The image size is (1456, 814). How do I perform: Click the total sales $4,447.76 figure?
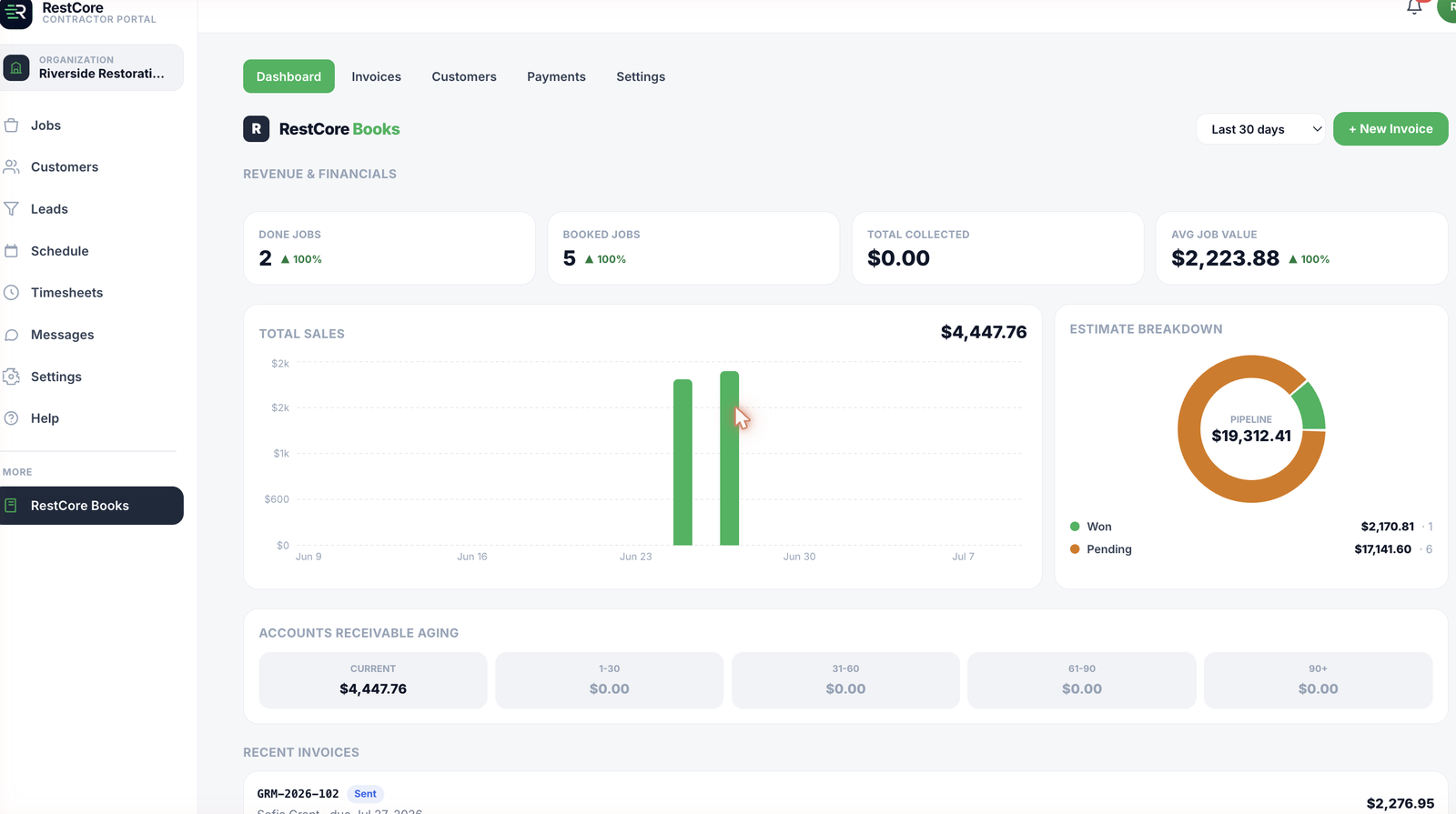[x=984, y=332]
